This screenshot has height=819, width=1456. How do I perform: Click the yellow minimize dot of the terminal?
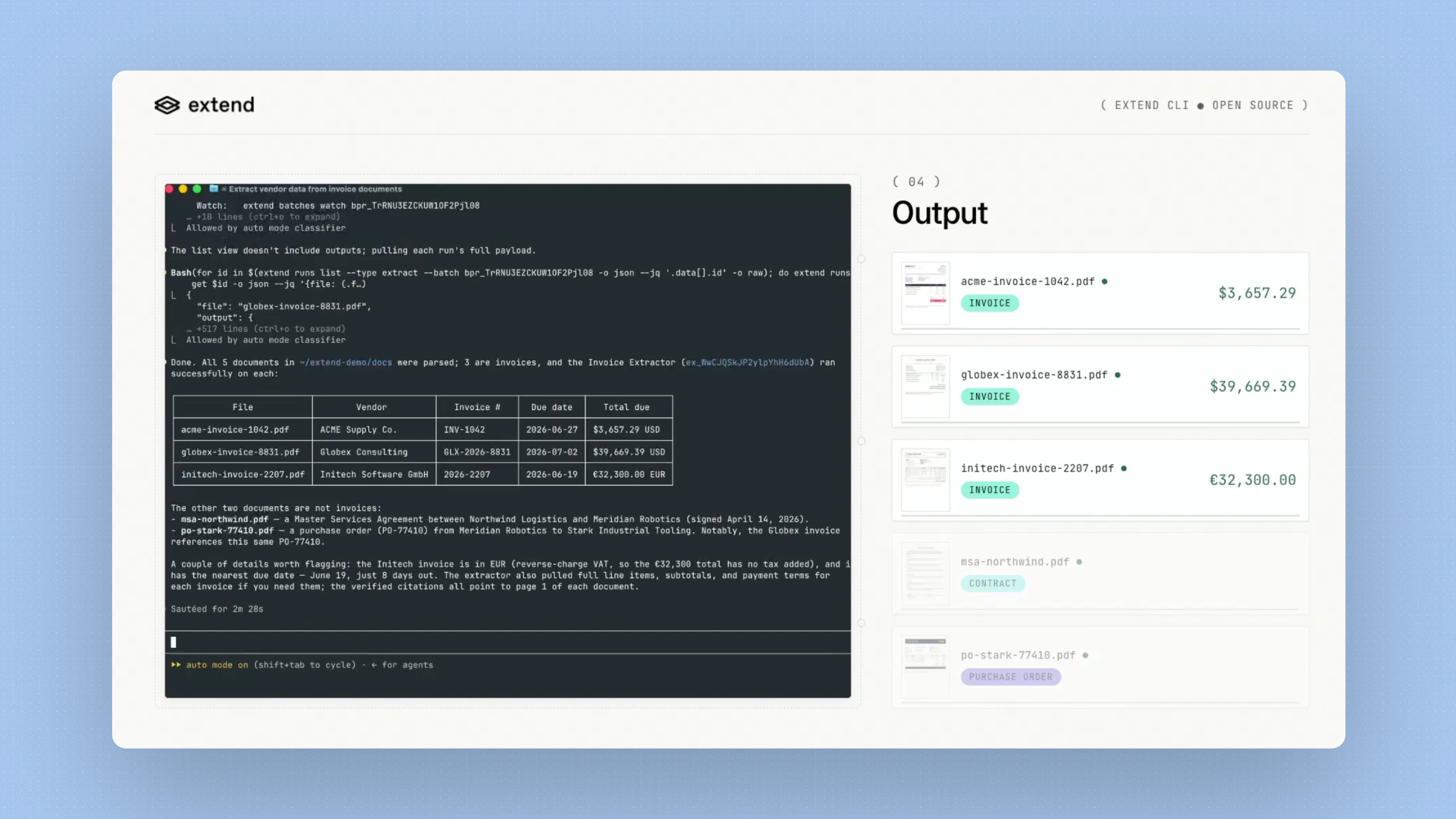[x=183, y=189]
